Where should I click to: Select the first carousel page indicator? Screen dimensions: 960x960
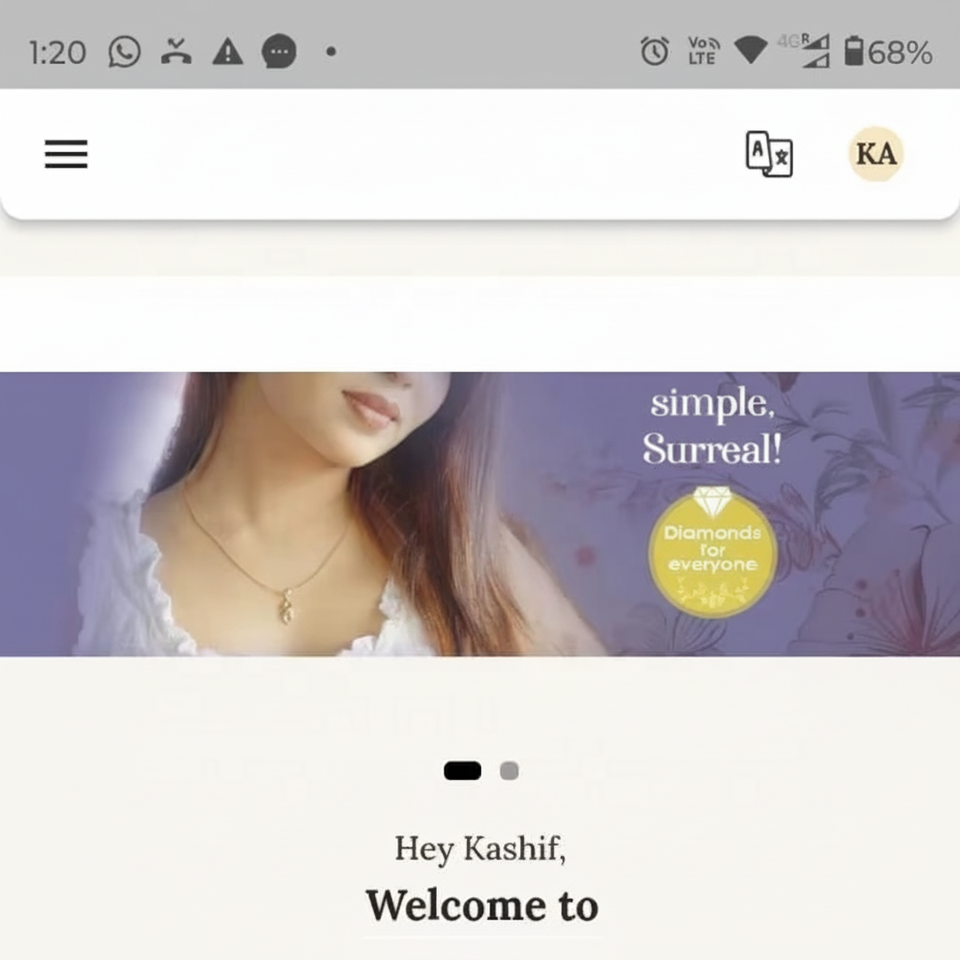462,771
